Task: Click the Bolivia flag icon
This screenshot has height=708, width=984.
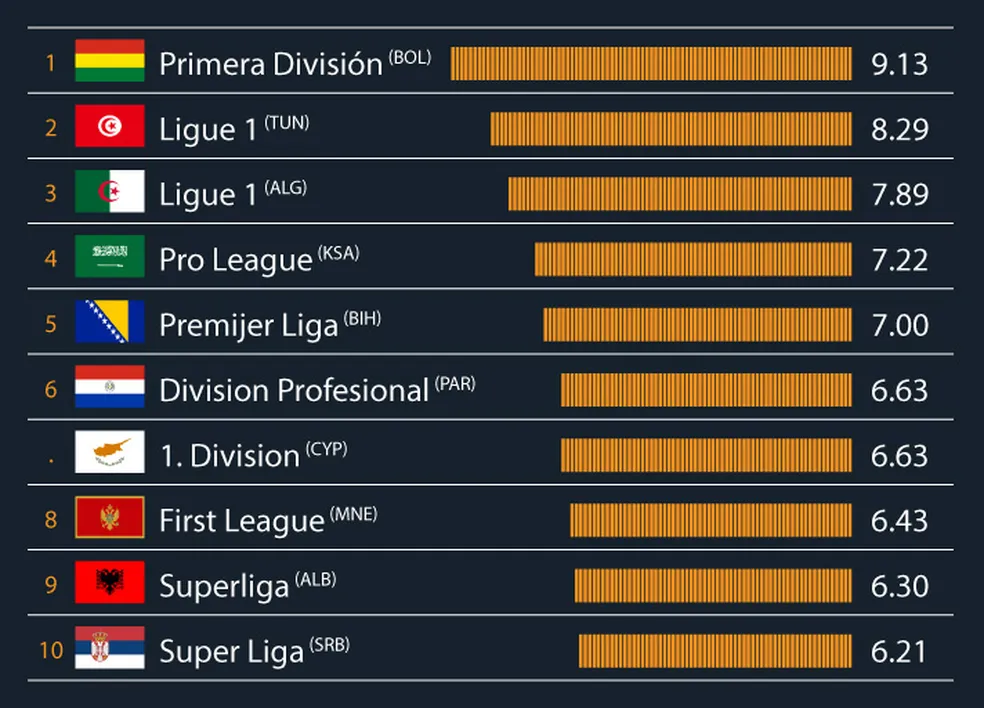Action: [x=110, y=61]
